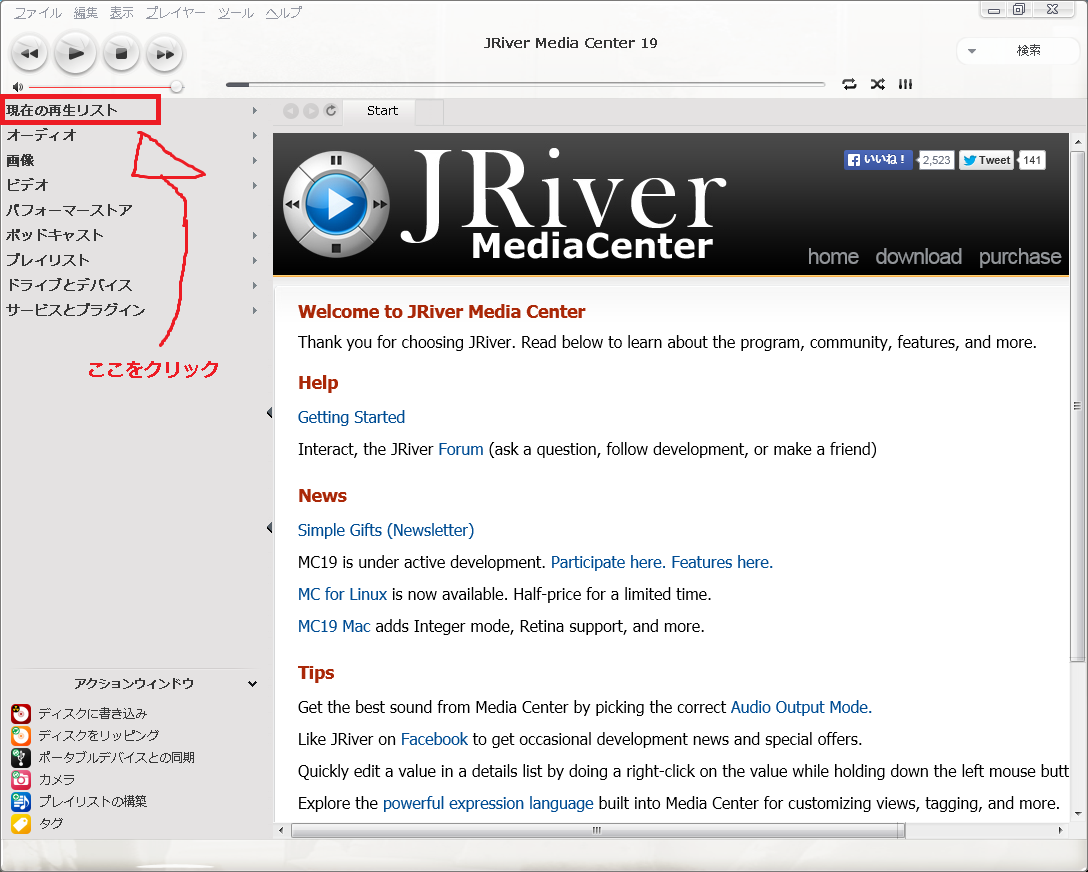Click the volume slider handle

(x=177, y=87)
